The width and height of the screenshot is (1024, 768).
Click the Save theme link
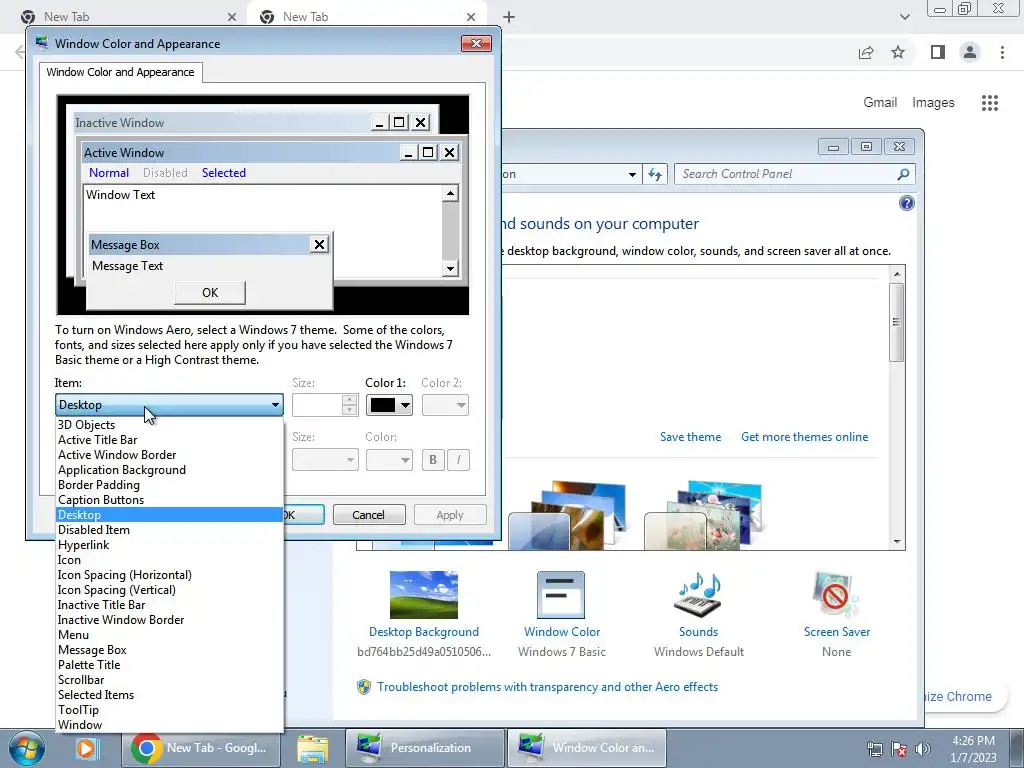[x=690, y=437]
